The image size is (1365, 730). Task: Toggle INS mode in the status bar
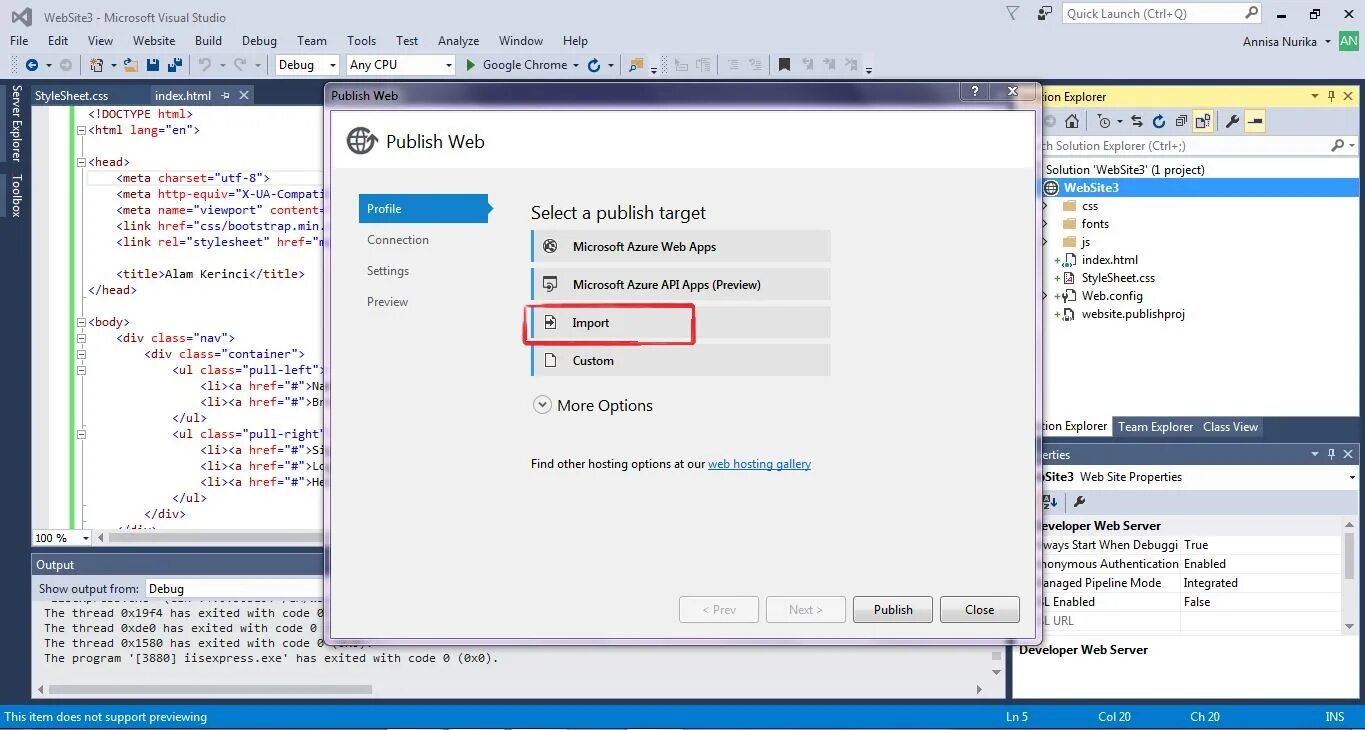pos(1335,716)
